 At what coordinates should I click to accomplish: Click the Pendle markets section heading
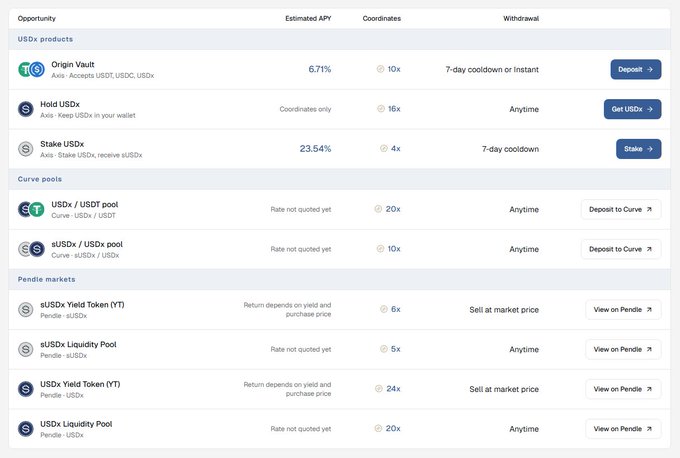tap(46, 279)
